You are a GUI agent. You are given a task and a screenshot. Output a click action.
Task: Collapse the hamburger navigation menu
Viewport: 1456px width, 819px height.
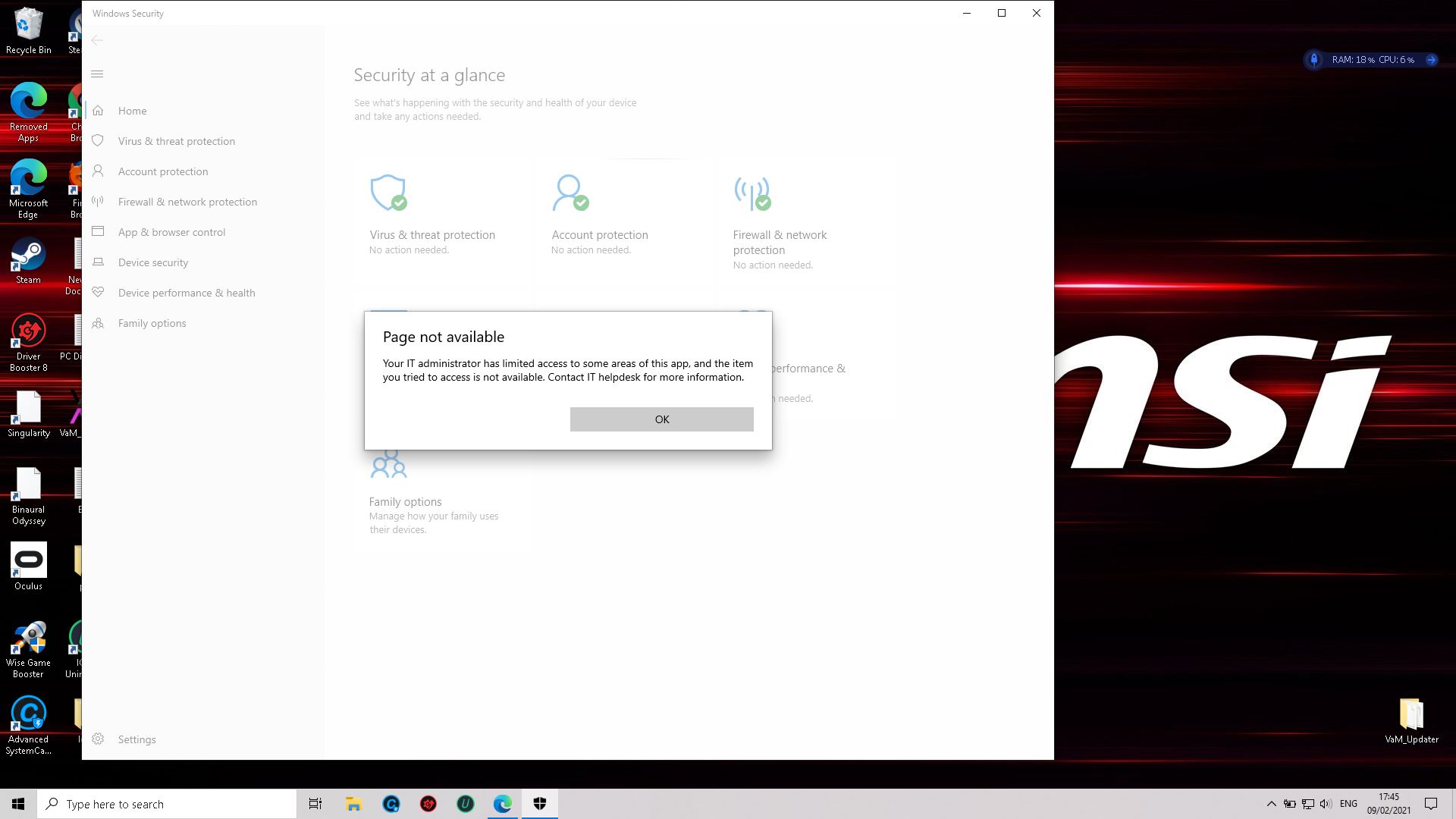[97, 74]
